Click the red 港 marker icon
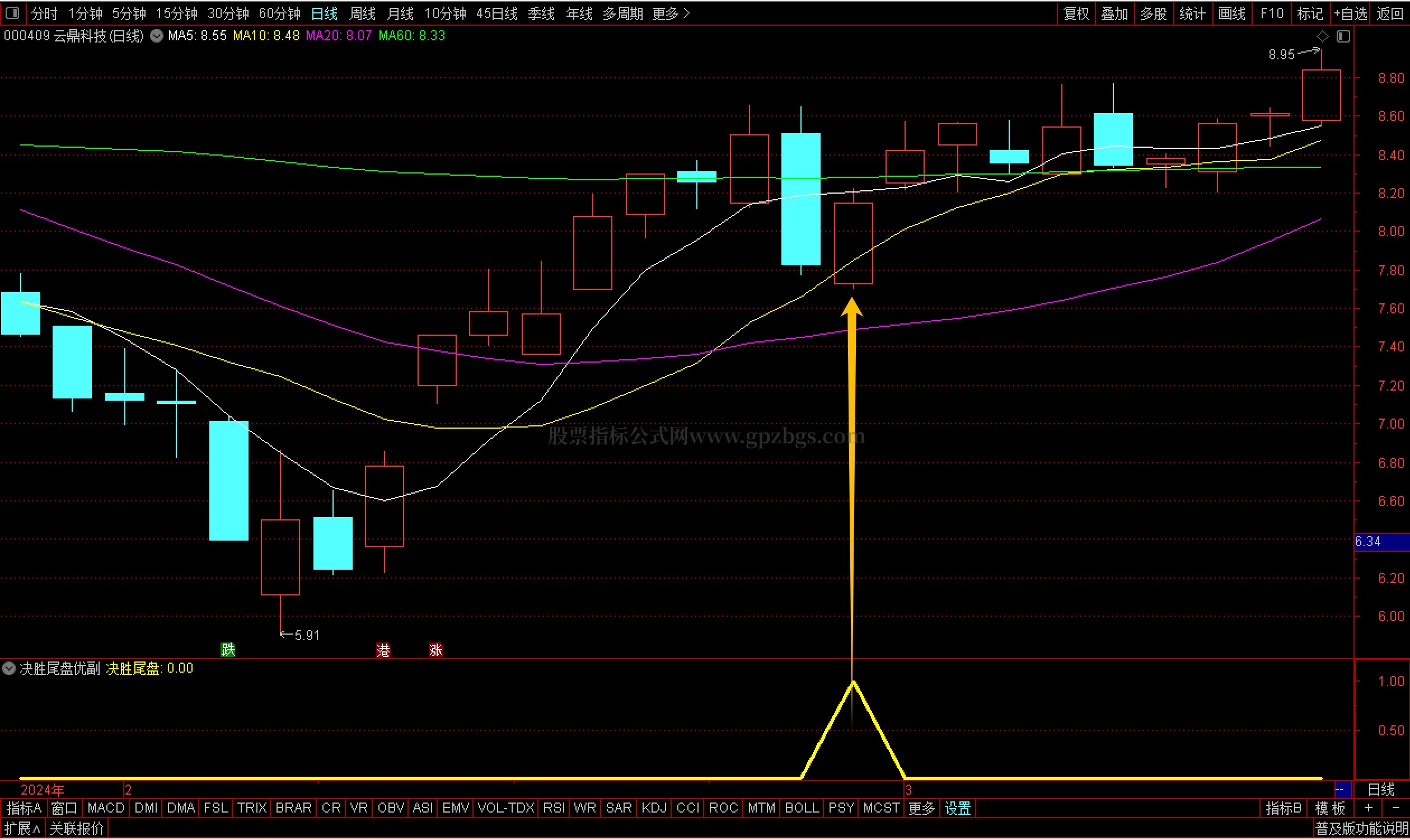 384,651
